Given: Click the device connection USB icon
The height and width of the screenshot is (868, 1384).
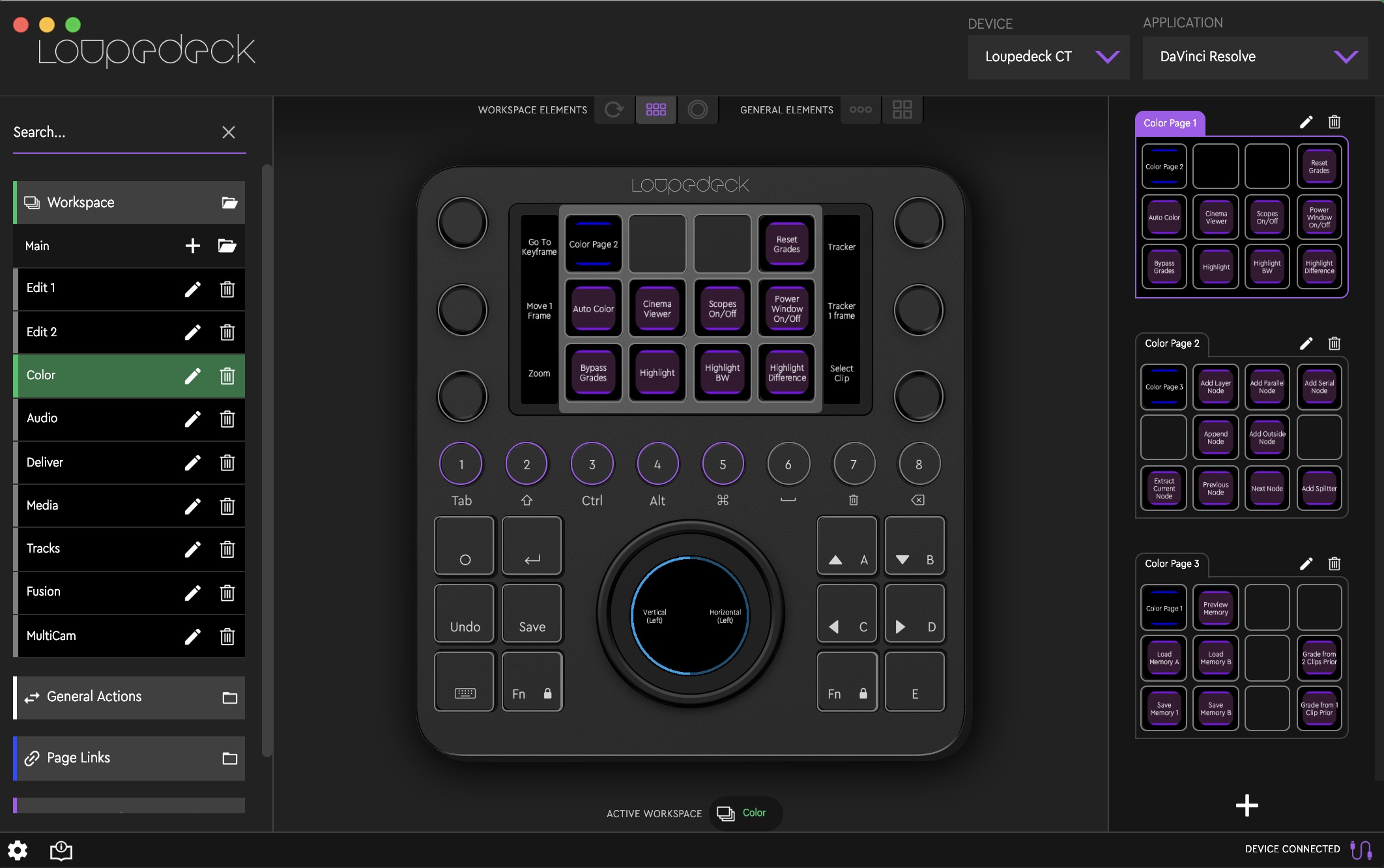Looking at the screenshot, I should click(1361, 849).
